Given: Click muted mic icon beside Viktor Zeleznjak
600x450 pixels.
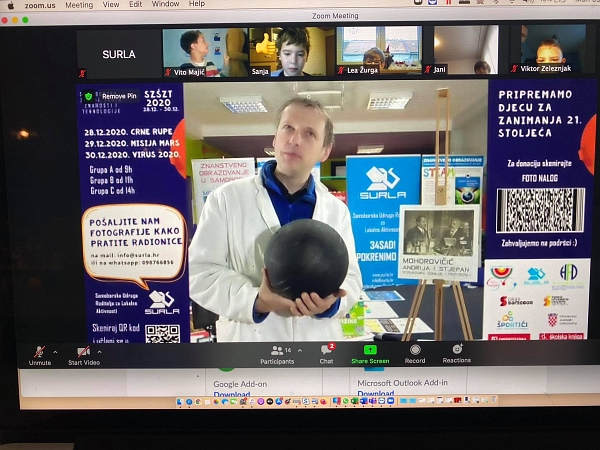Looking at the screenshot, I should [x=515, y=68].
